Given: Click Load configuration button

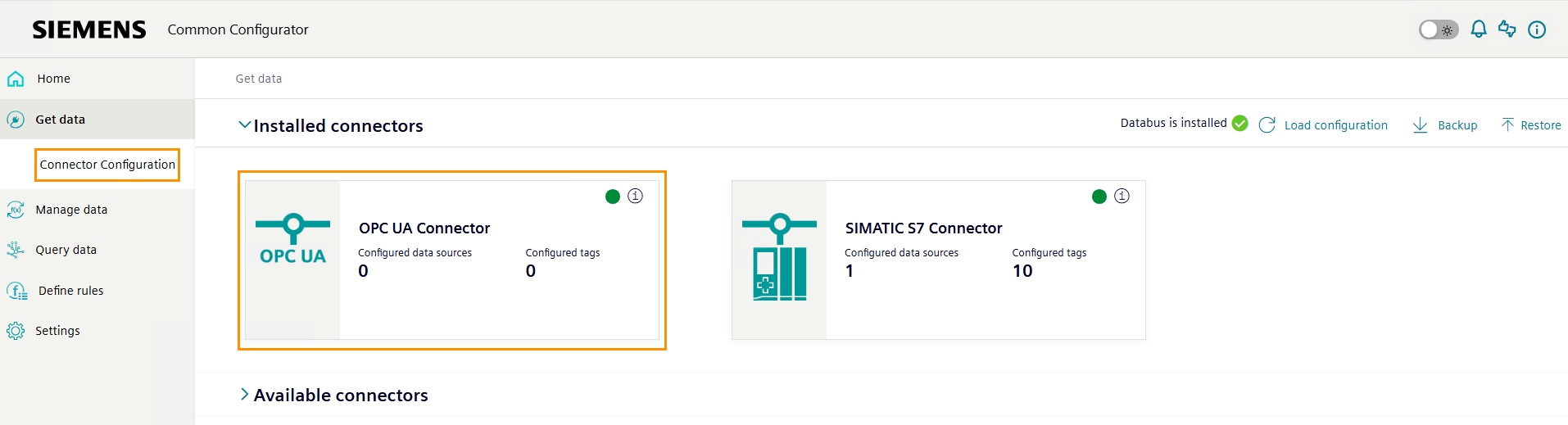Looking at the screenshot, I should (1324, 125).
